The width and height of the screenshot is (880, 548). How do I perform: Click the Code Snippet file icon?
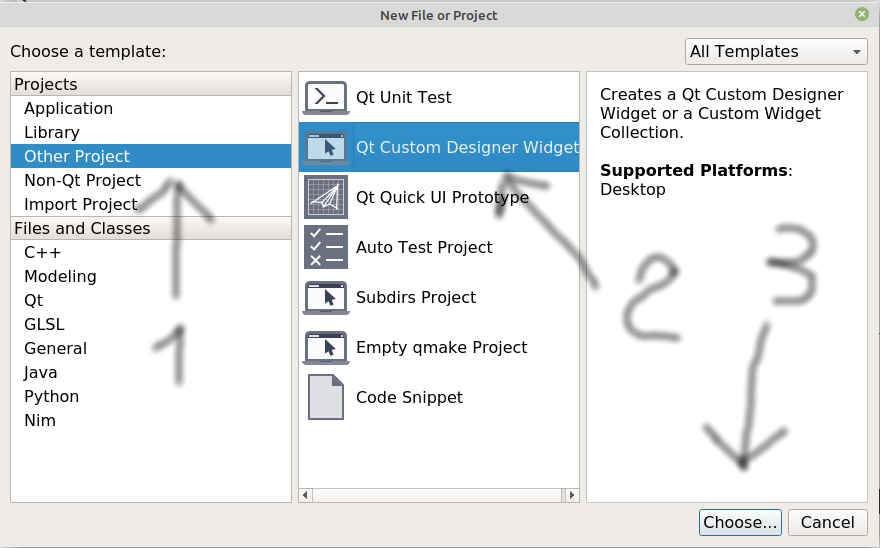pyautogui.click(x=326, y=397)
